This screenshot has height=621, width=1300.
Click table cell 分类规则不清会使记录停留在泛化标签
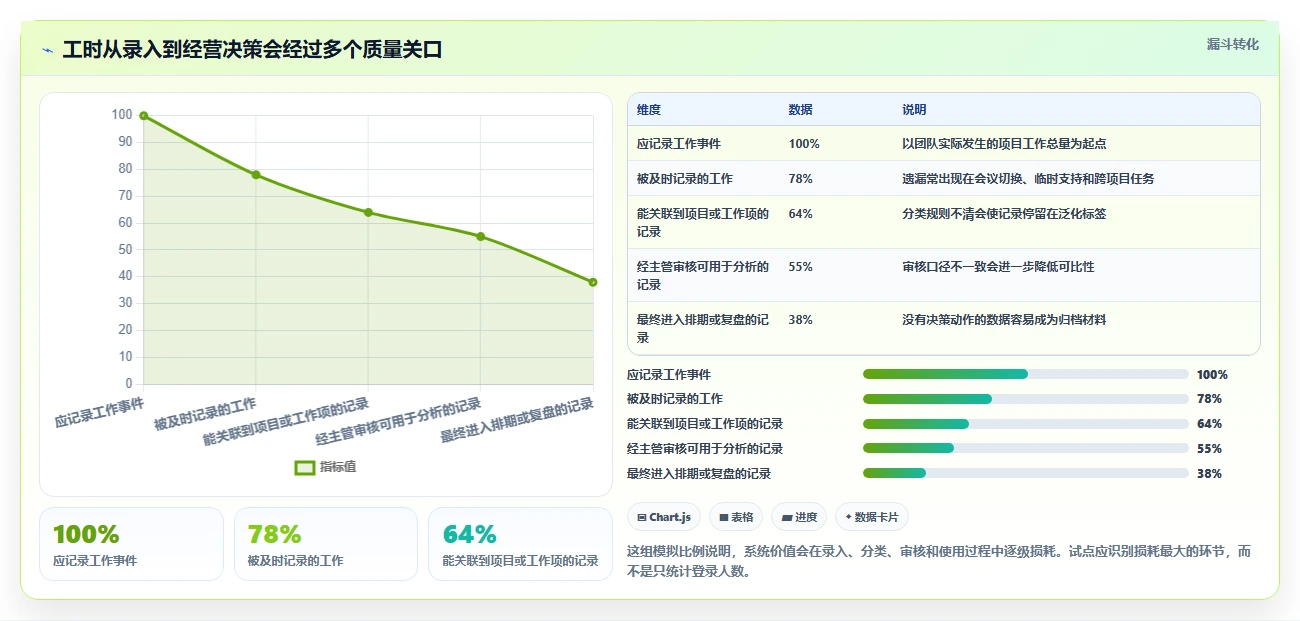coord(1004,214)
